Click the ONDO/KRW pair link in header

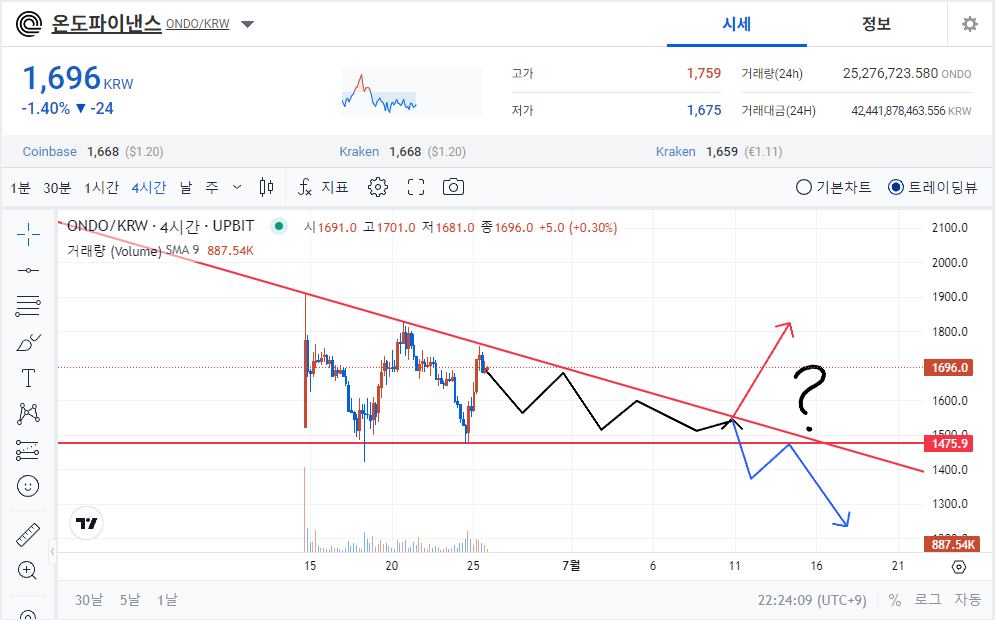(x=197, y=24)
